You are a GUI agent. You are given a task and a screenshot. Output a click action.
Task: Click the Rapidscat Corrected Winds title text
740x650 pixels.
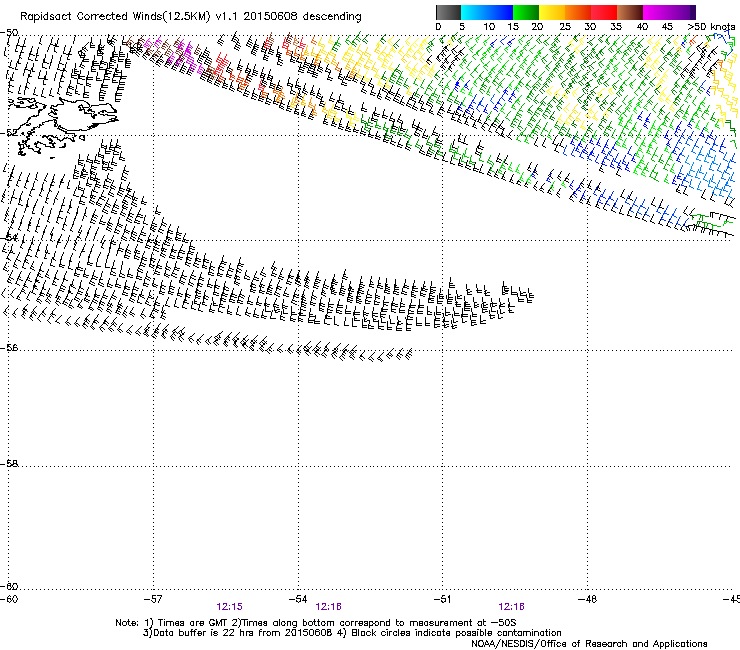[x=191, y=17]
